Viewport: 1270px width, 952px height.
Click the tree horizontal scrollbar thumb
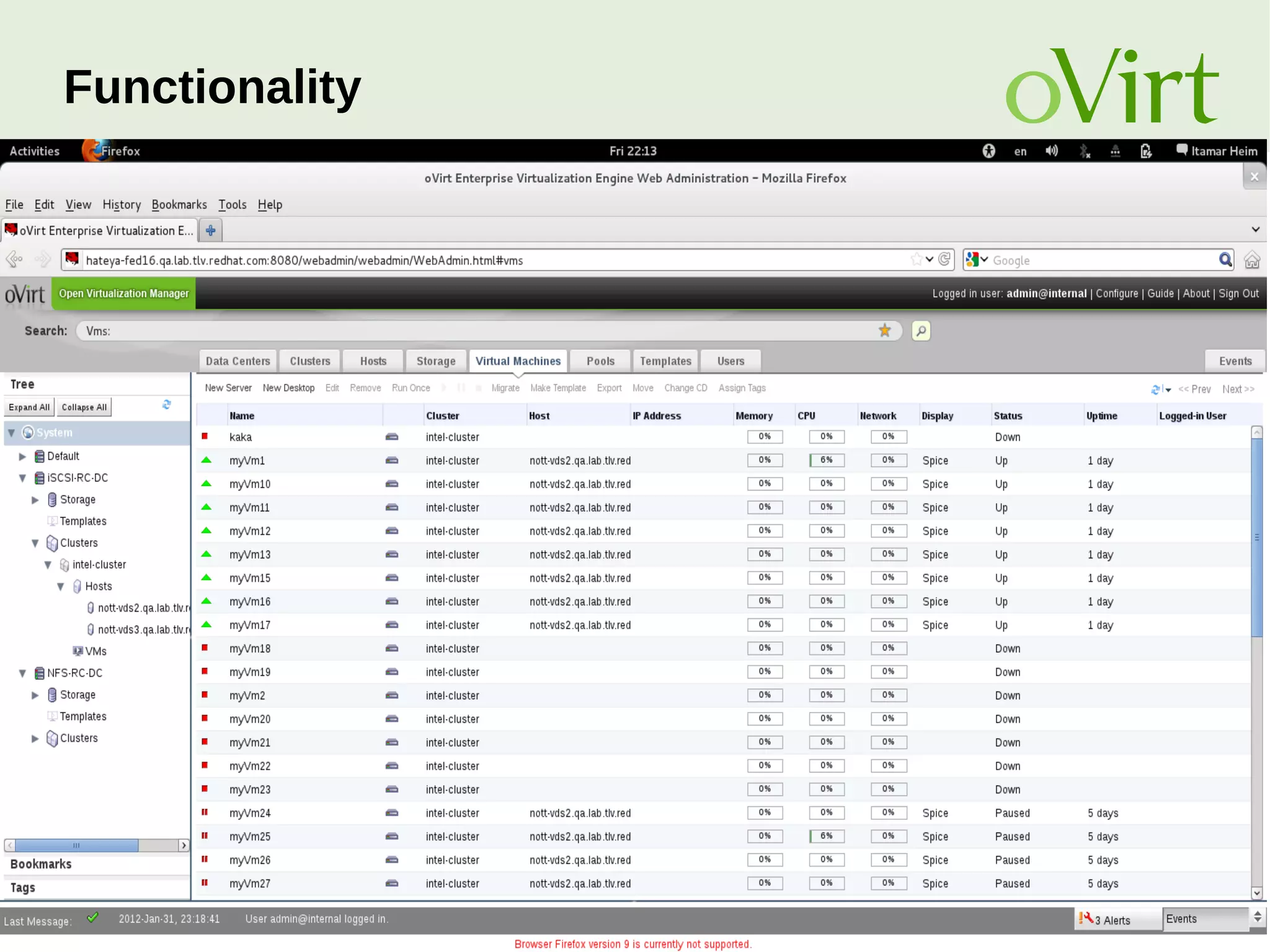pos(76,845)
